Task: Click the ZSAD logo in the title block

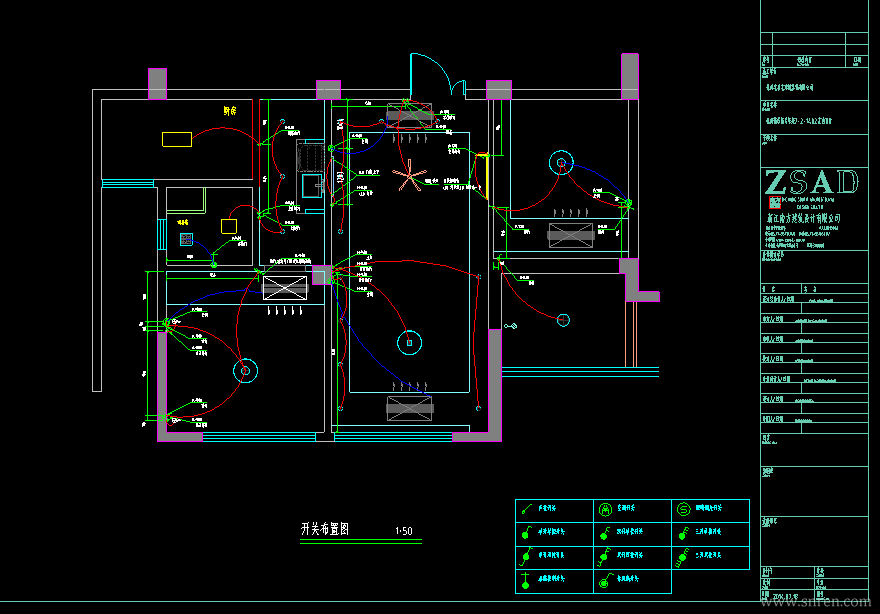Action: pyautogui.click(x=812, y=182)
